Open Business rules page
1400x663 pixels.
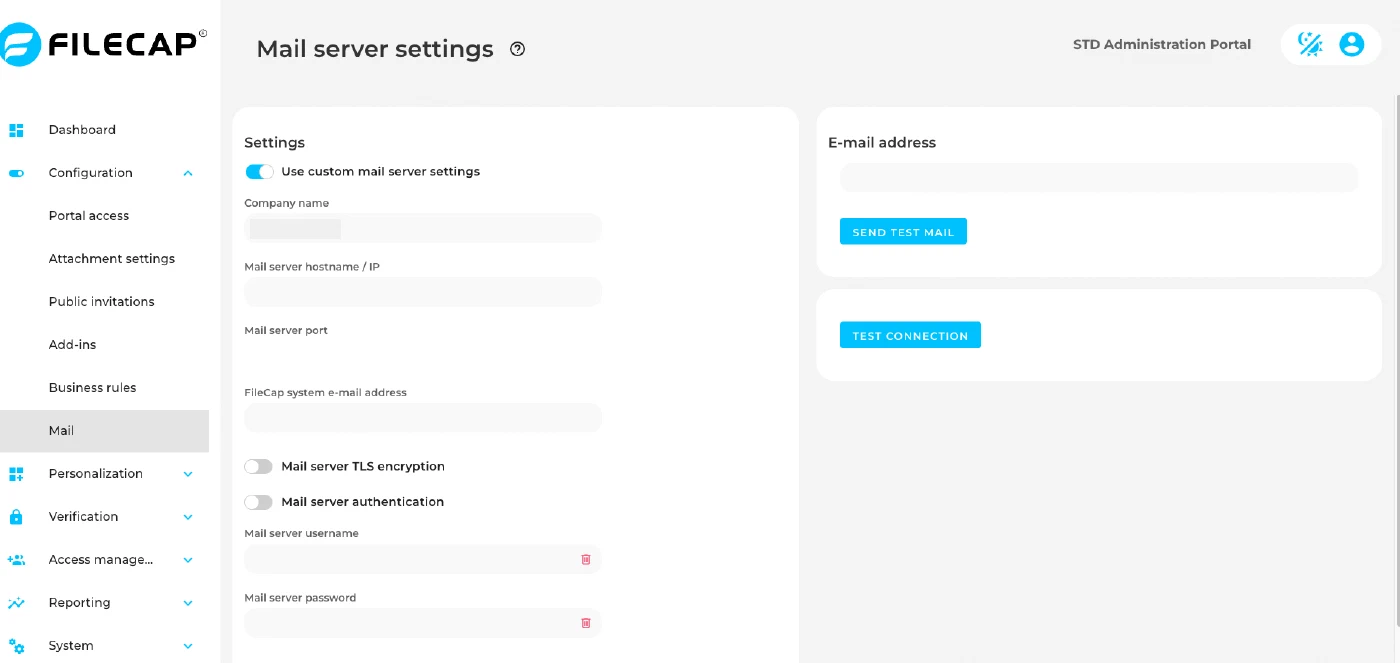click(93, 388)
